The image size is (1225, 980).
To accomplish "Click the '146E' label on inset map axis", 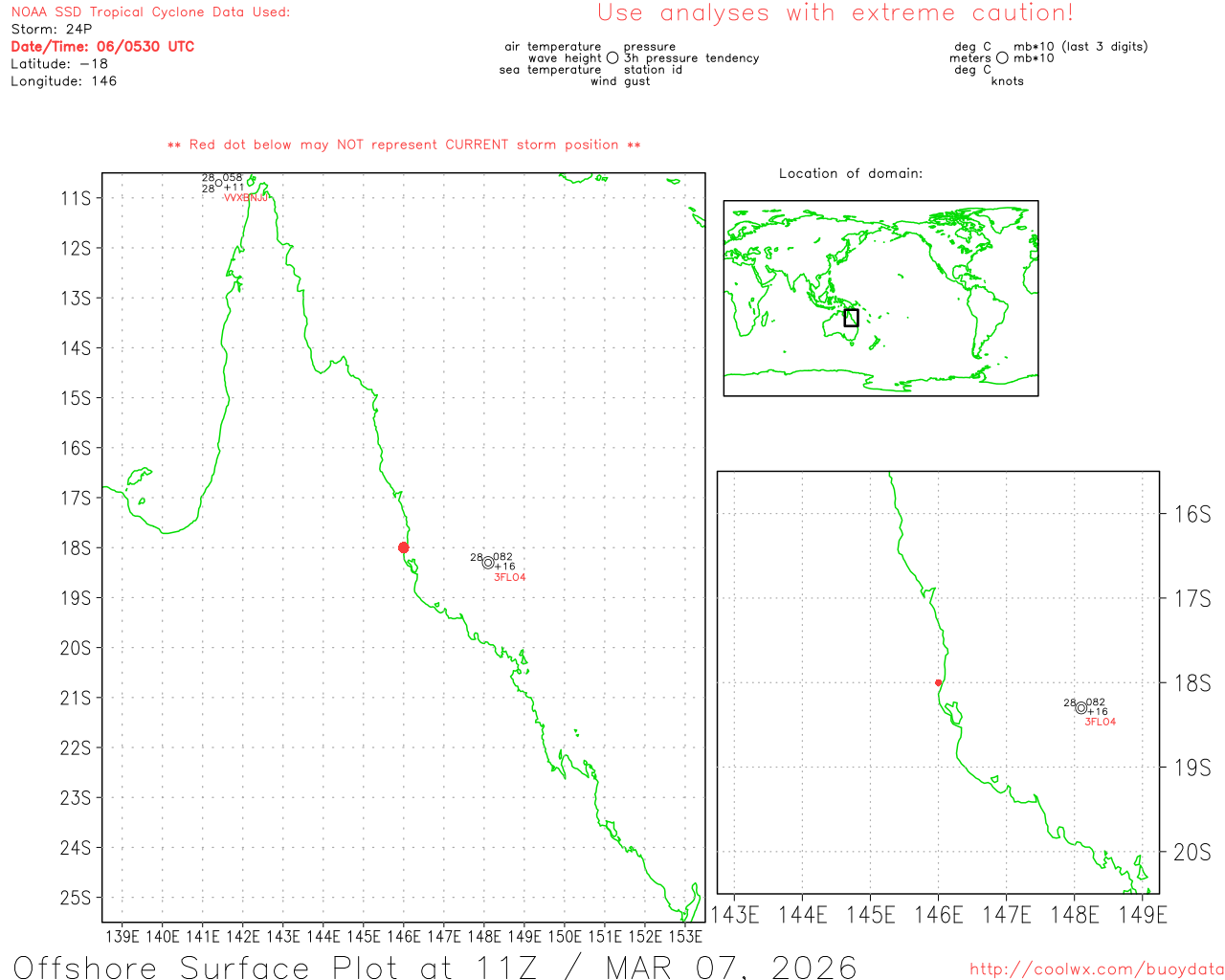I will click(x=939, y=915).
